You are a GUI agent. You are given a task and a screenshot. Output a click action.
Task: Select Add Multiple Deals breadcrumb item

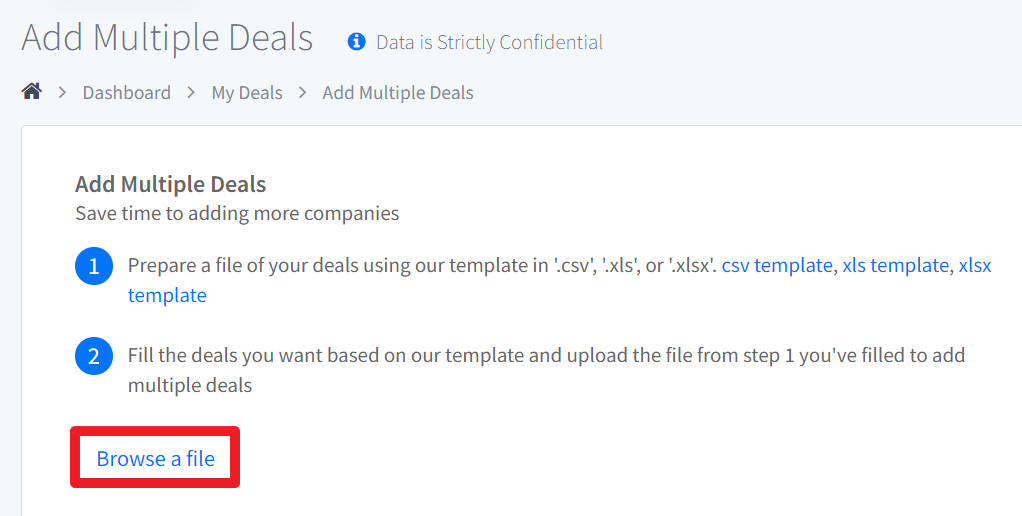(x=398, y=93)
